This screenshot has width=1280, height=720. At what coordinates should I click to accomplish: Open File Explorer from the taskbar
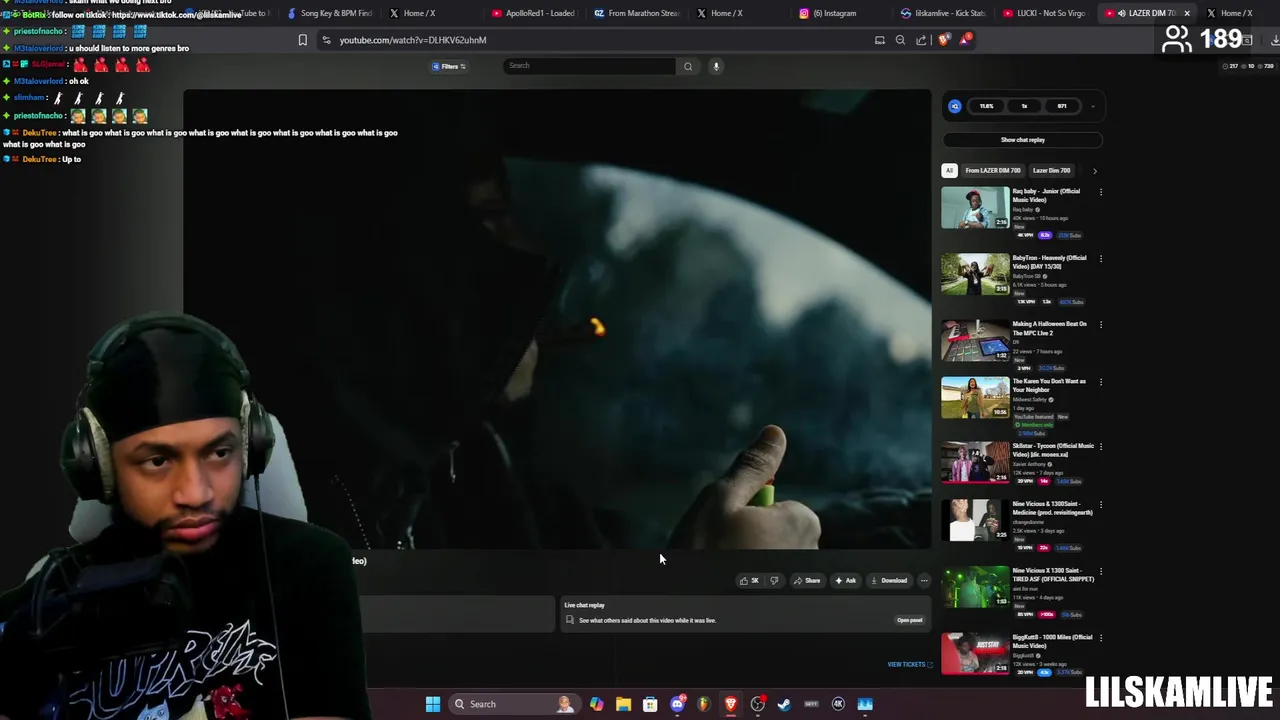(x=623, y=704)
